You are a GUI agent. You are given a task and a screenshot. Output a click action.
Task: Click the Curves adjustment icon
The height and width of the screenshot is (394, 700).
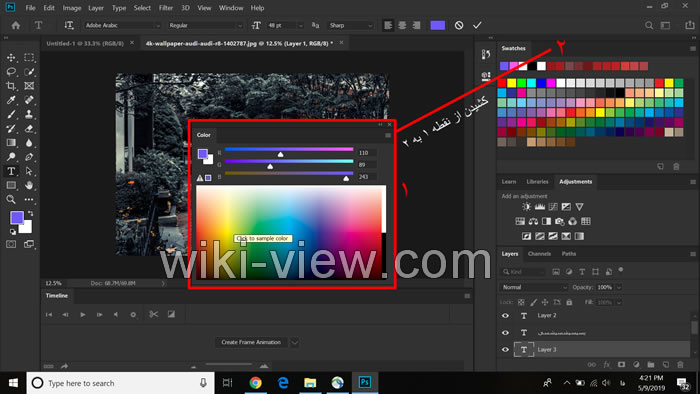pos(553,207)
